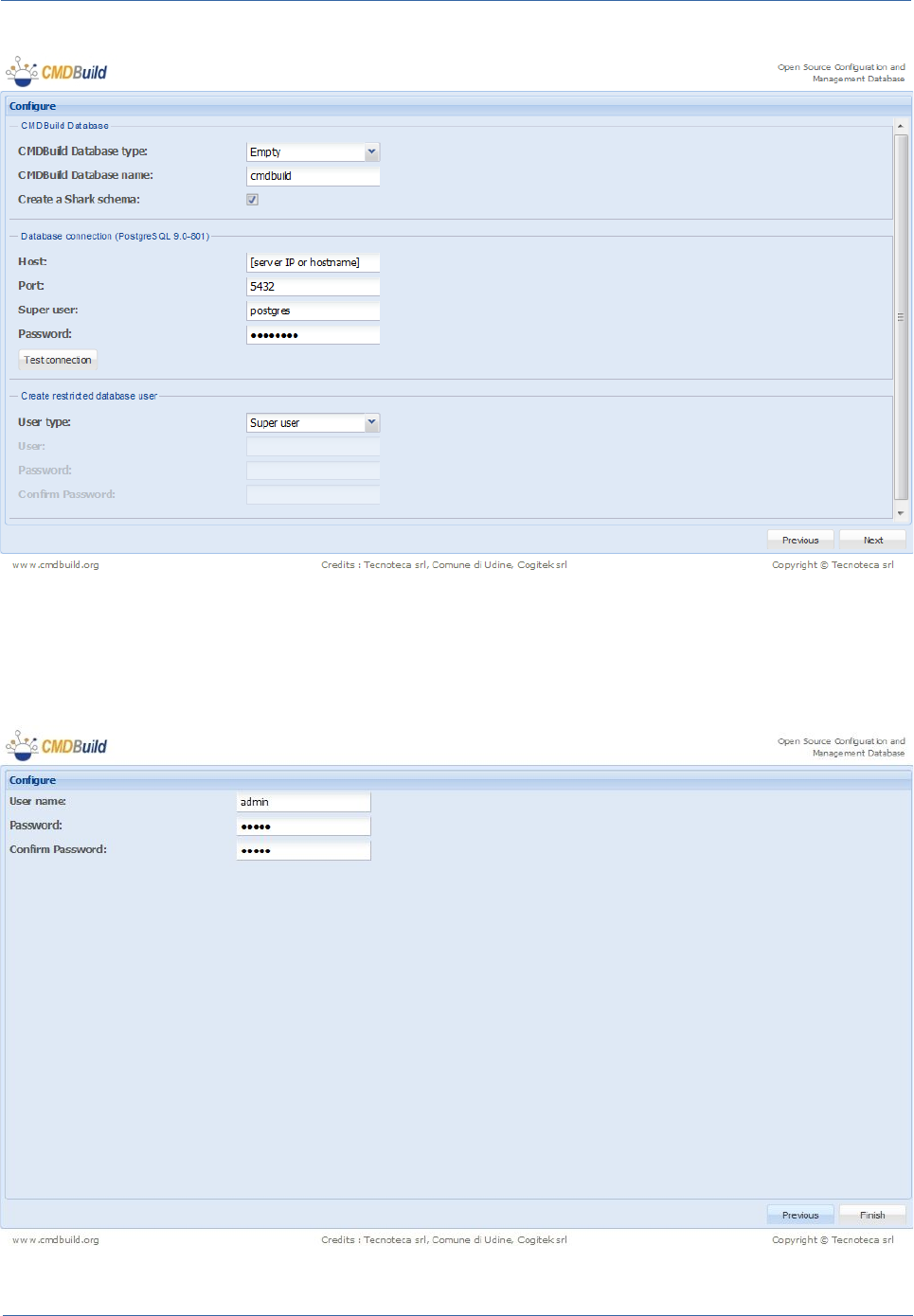Click scrollbar down arrow in database panel

click(901, 513)
